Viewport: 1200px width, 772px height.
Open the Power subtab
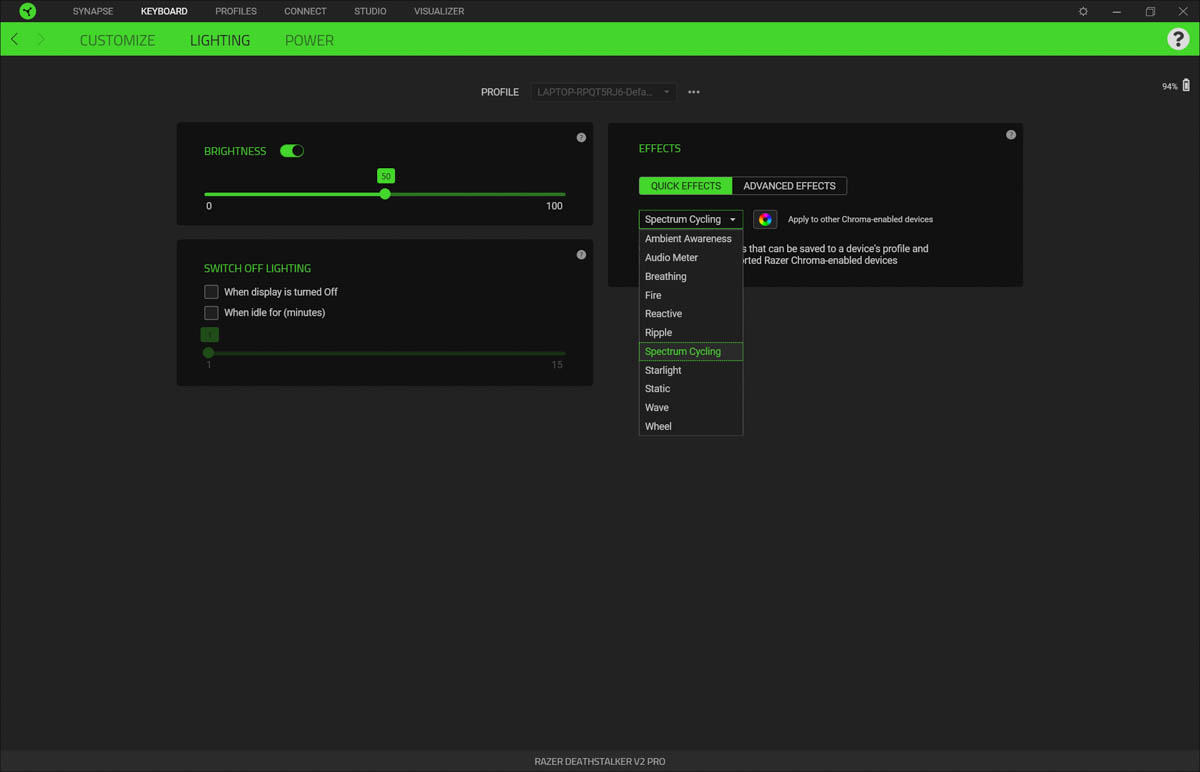click(309, 40)
